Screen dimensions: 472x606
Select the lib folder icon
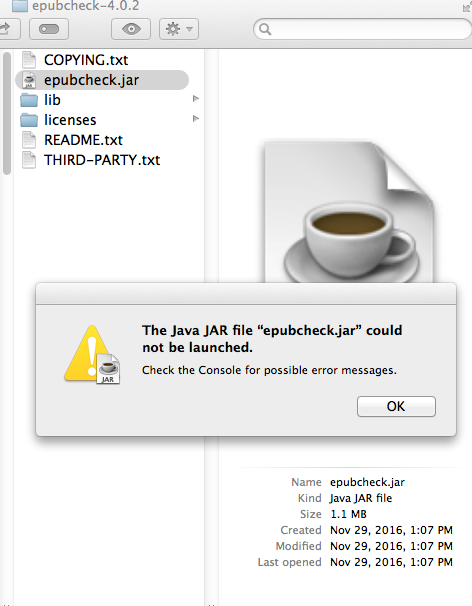click(29, 100)
